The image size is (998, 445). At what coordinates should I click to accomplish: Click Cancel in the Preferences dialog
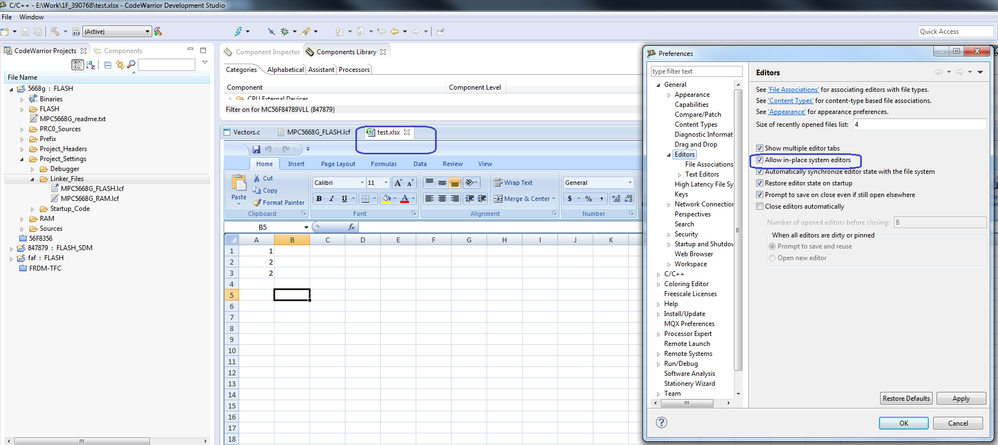[x=958, y=423]
